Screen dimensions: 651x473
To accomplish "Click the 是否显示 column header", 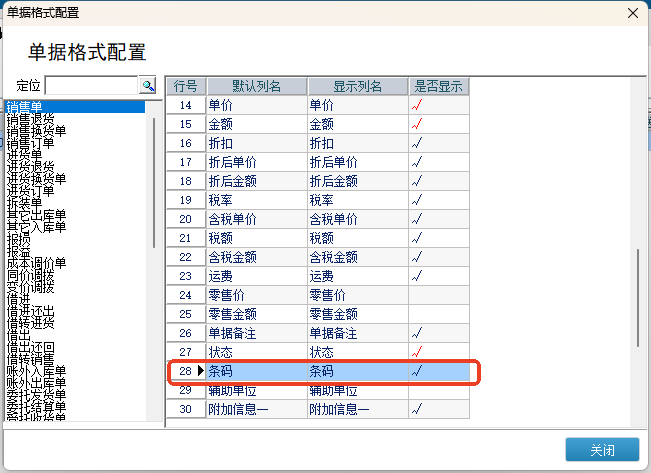I will click(x=437, y=86).
